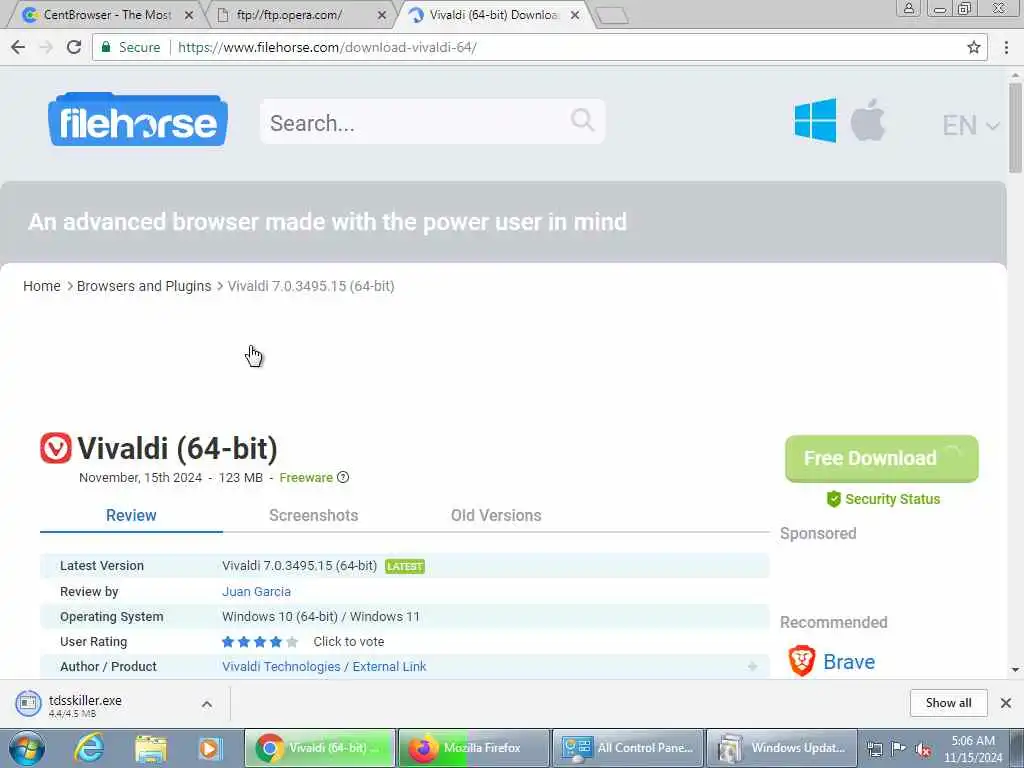Rate with the fifth star

click(292, 642)
